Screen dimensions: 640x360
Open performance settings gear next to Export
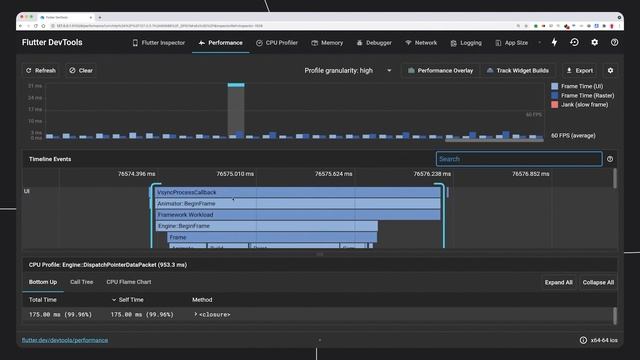click(610, 71)
